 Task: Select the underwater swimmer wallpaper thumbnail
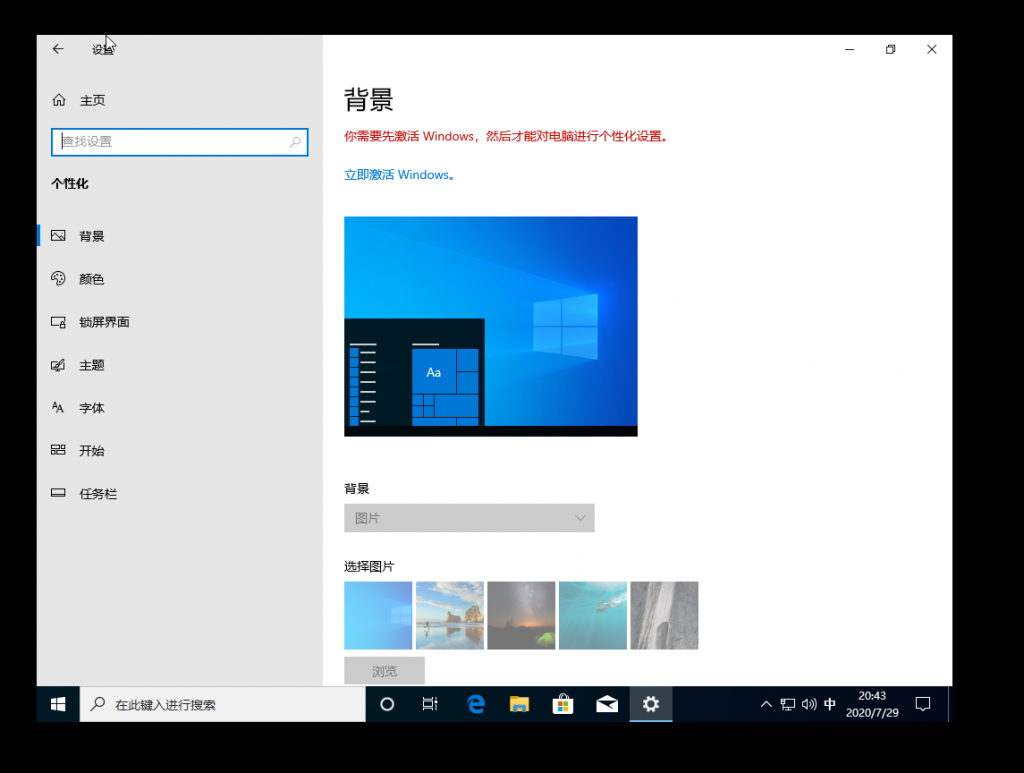pos(593,615)
